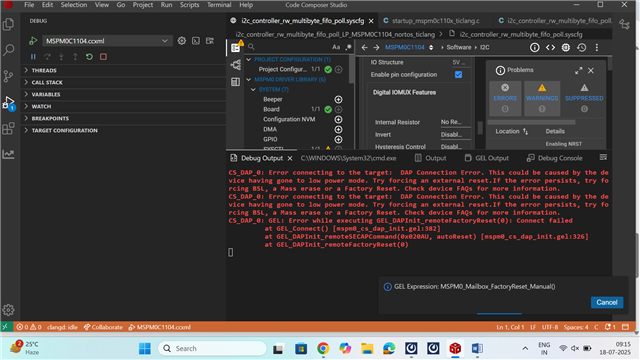Open the File menu
Image resolution: width=640 pixels, height=360 pixels.
tap(29, 5)
